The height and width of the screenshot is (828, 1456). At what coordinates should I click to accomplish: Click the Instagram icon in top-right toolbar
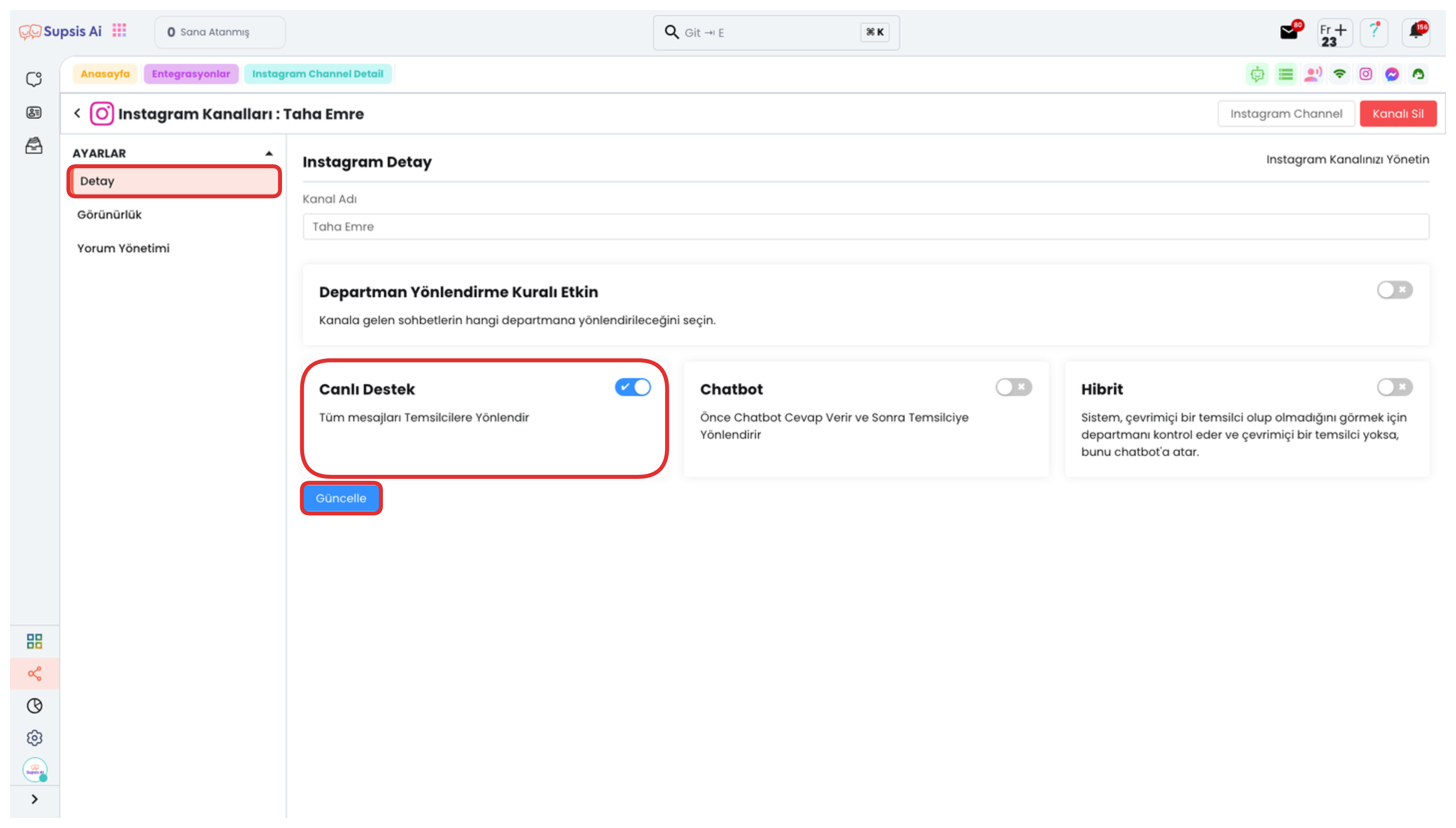click(x=1366, y=74)
